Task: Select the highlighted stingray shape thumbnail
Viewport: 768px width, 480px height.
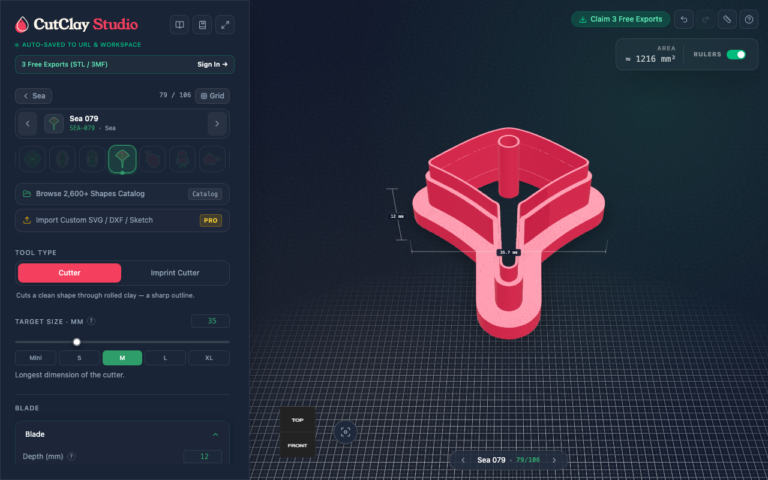Action: (122, 159)
